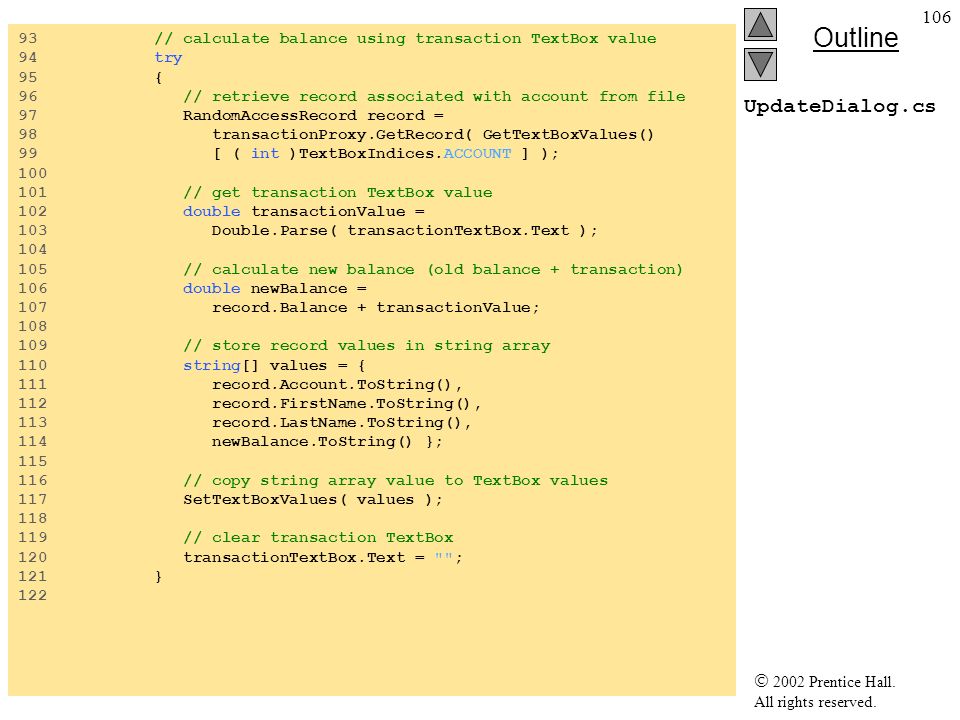Click 'double newBalance =' on line 106
The height and width of the screenshot is (720, 960).
tap(275, 288)
